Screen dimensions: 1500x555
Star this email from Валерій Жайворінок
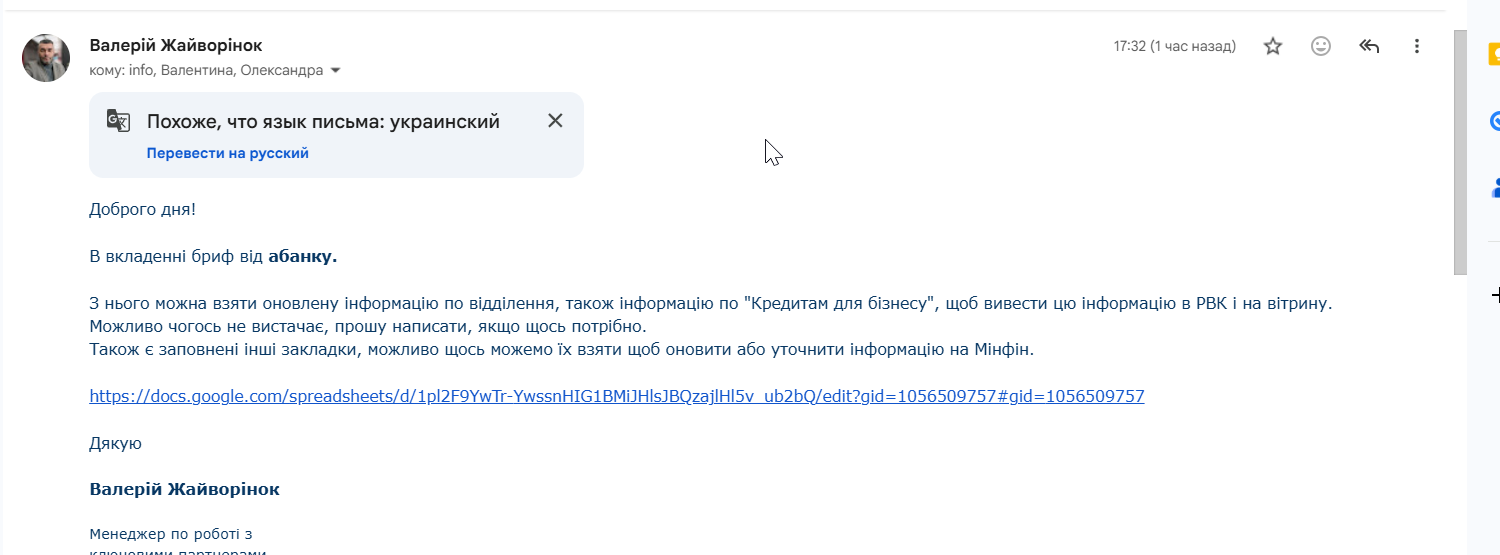click(1273, 46)
